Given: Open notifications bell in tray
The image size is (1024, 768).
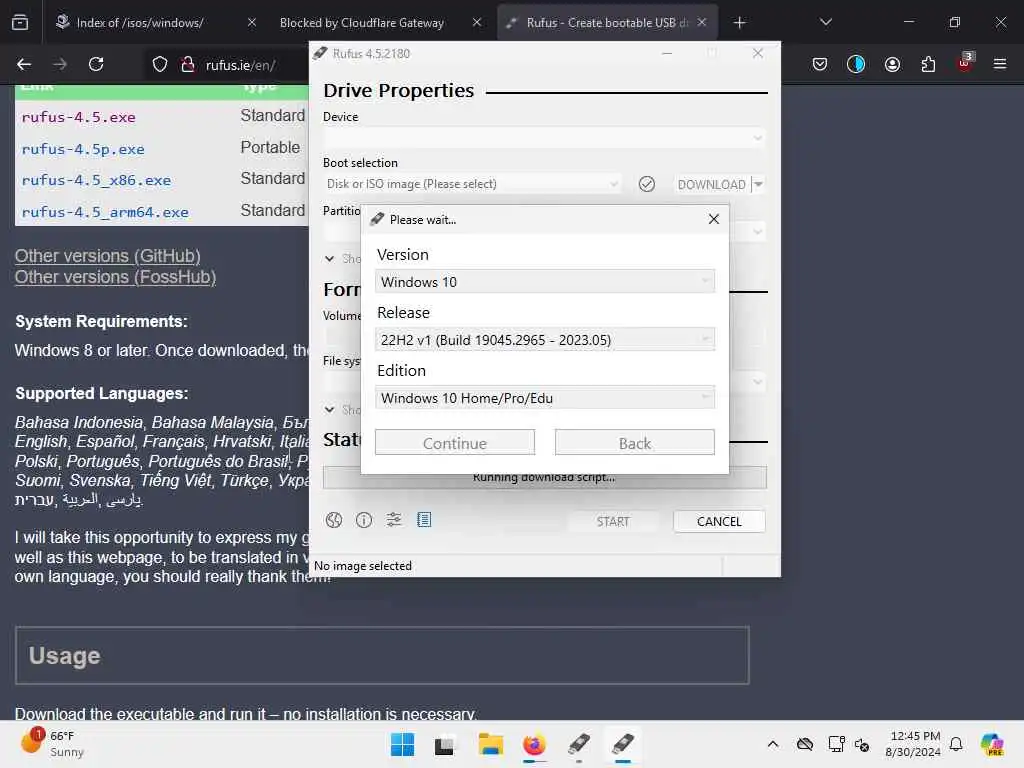Looking at the screenshot, I should coord(956,744).
